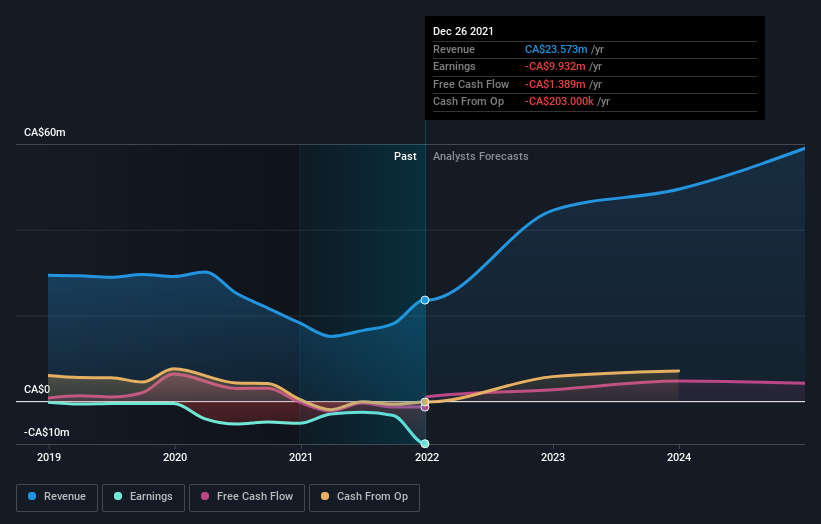This screenshot has width=821, height=524.
Task: Click the 2019 x-axis label
Action: coord(49,457)
